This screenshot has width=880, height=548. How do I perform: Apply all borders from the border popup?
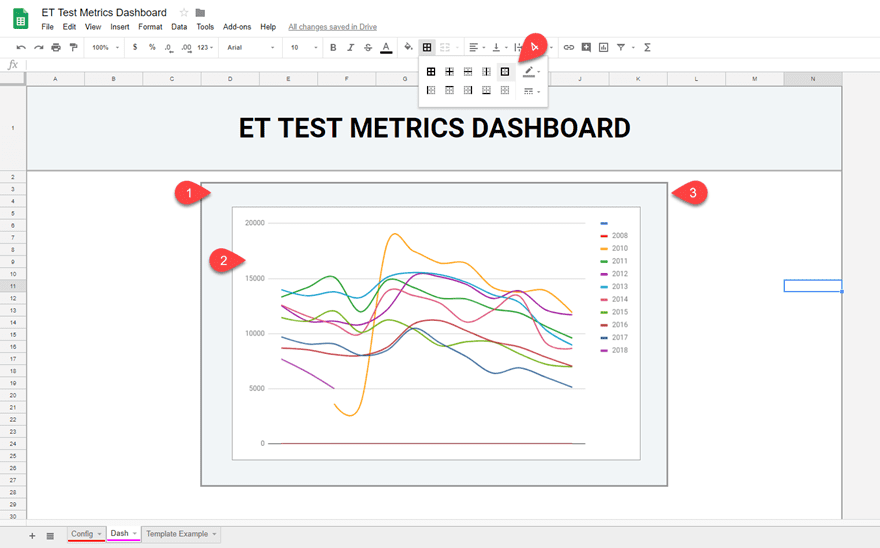[431, 72]
